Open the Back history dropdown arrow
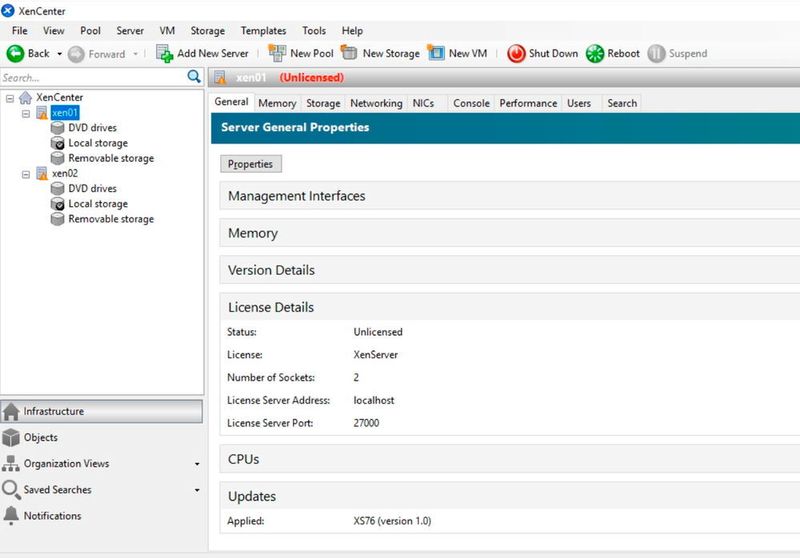The image size is (800, 558). click(x=59, y=54)
